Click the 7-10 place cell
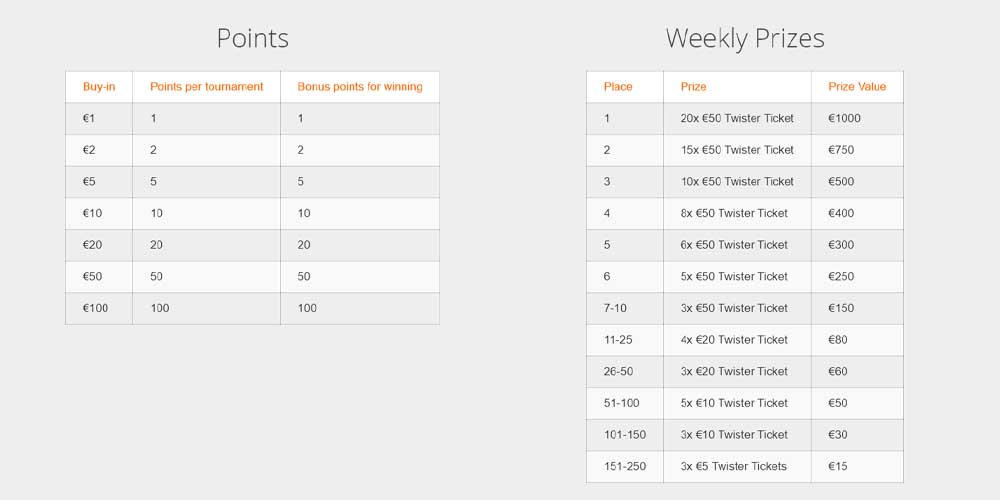This screenshot has height=500, width=1000. 615,308
